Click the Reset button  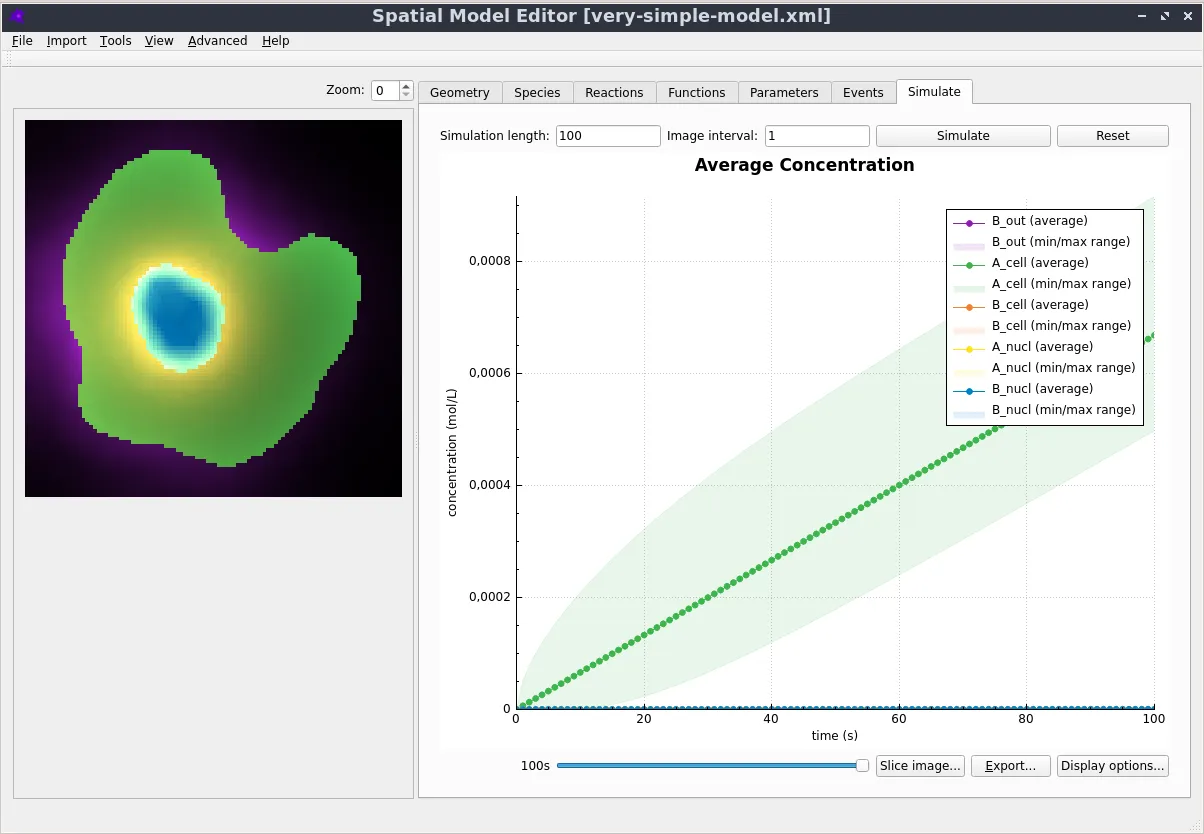click(x=1113, y=136)
